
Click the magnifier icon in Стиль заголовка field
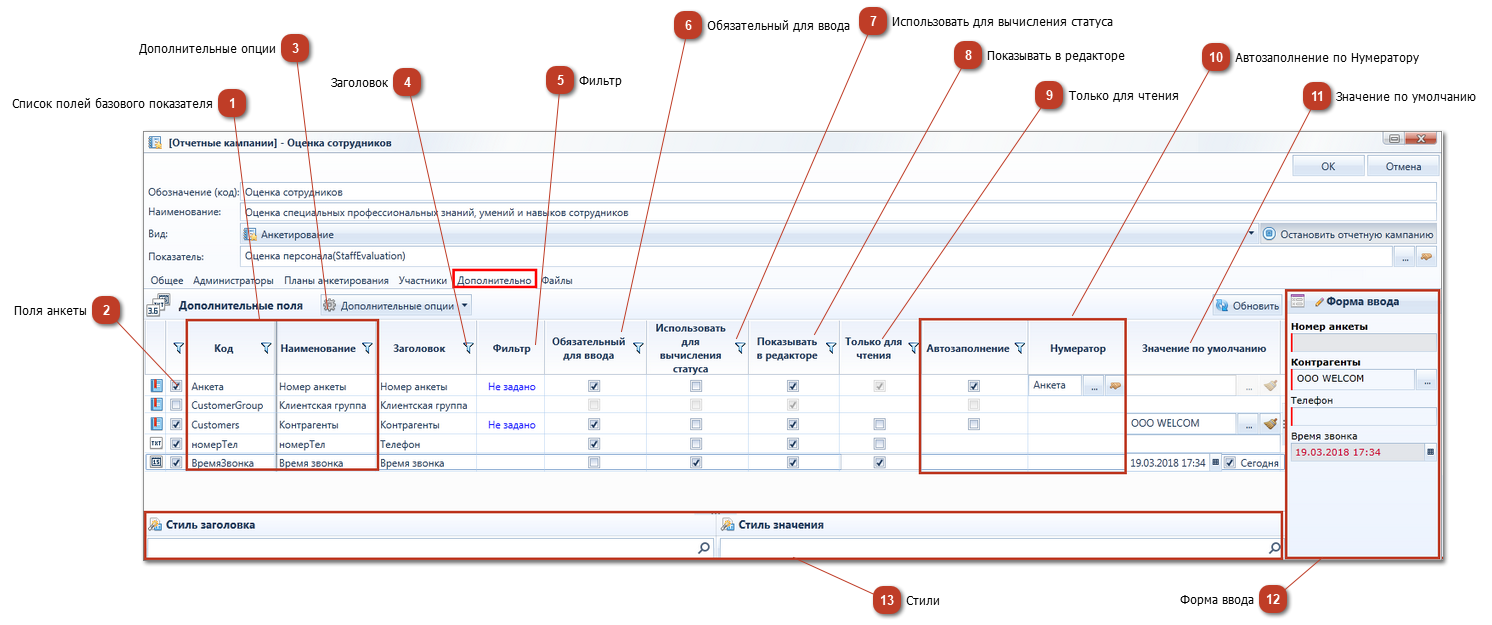pos(704,548)
